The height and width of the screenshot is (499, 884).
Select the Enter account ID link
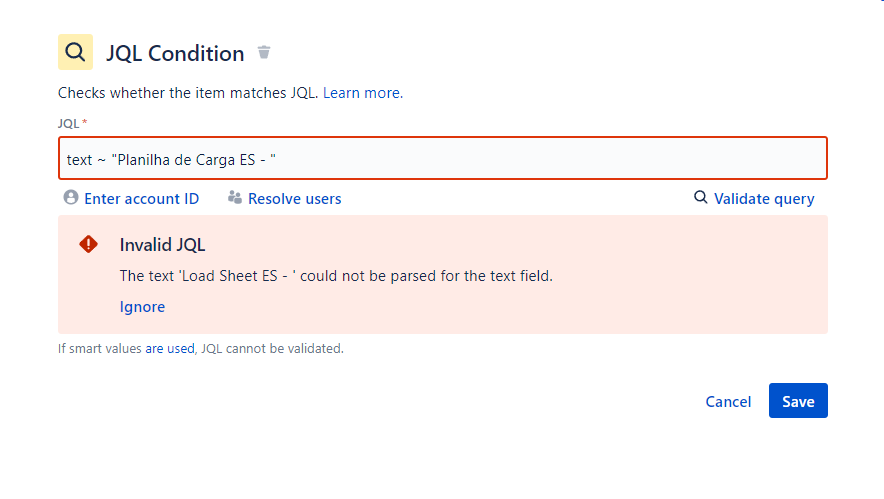point(142,198)
